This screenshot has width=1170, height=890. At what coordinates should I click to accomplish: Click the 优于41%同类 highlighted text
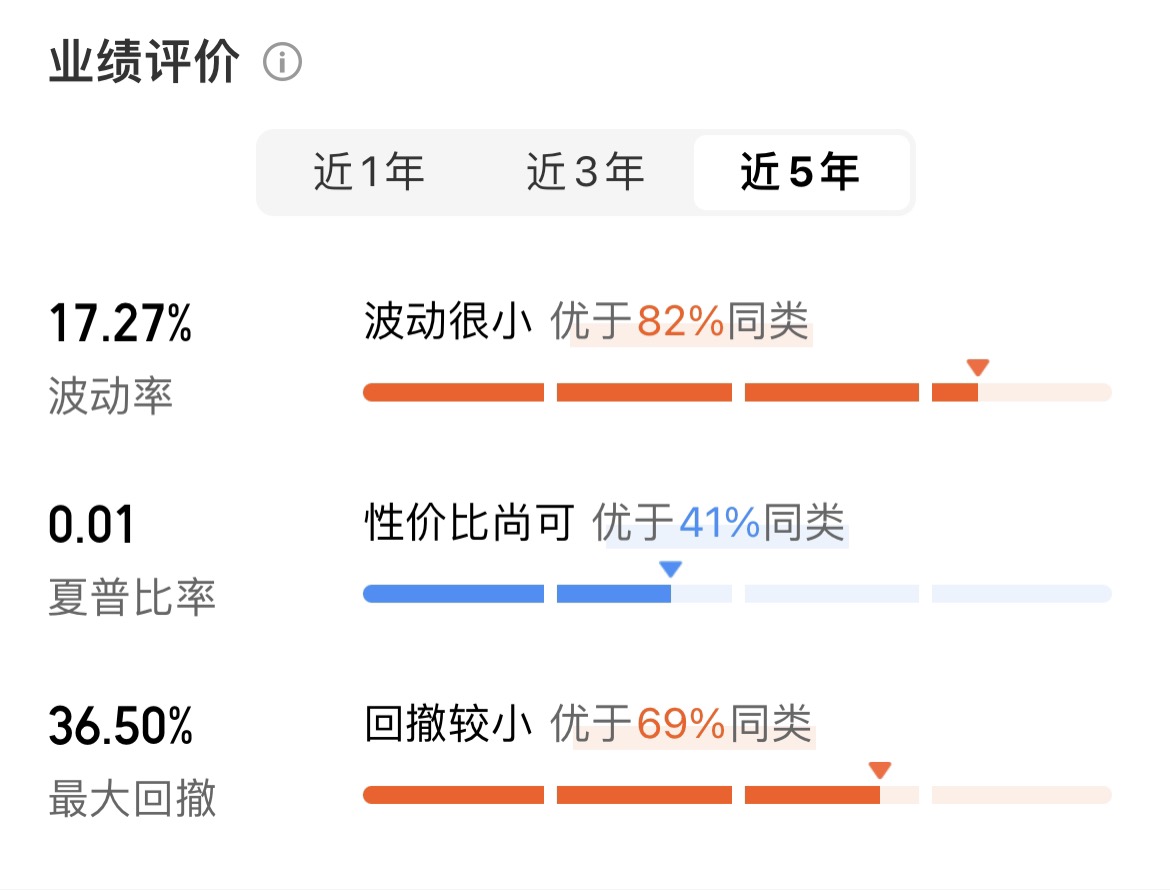(719, 522)
